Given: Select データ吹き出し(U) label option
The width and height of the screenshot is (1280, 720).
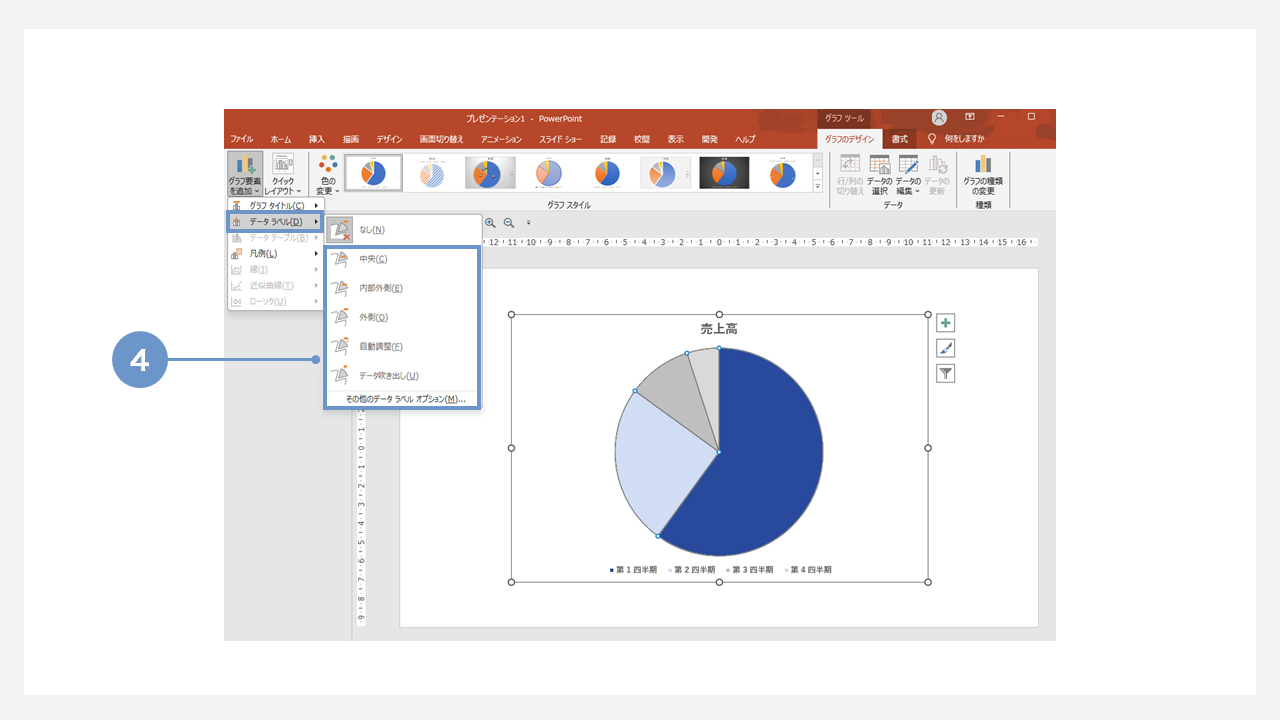Looking at the screenshot, I should [388, 376].
